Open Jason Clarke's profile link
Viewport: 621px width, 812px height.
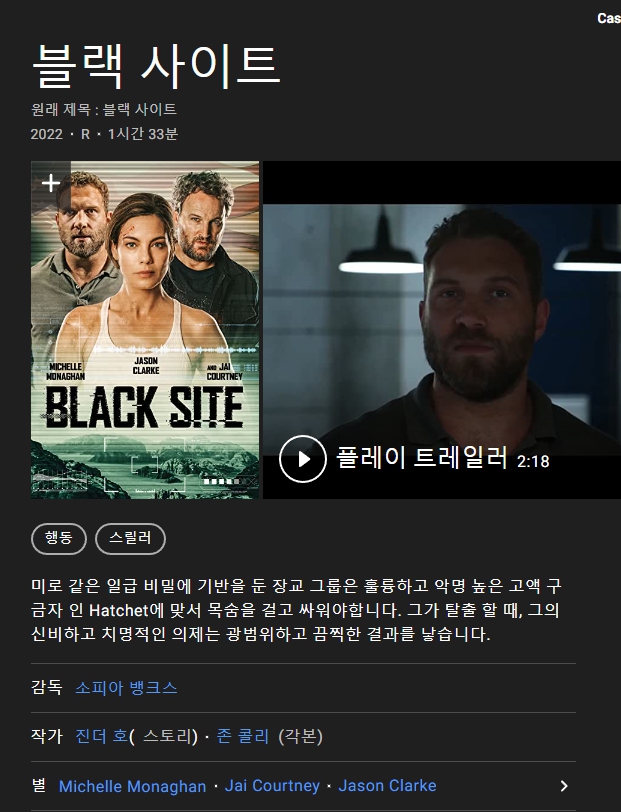(x=387, y=786)
